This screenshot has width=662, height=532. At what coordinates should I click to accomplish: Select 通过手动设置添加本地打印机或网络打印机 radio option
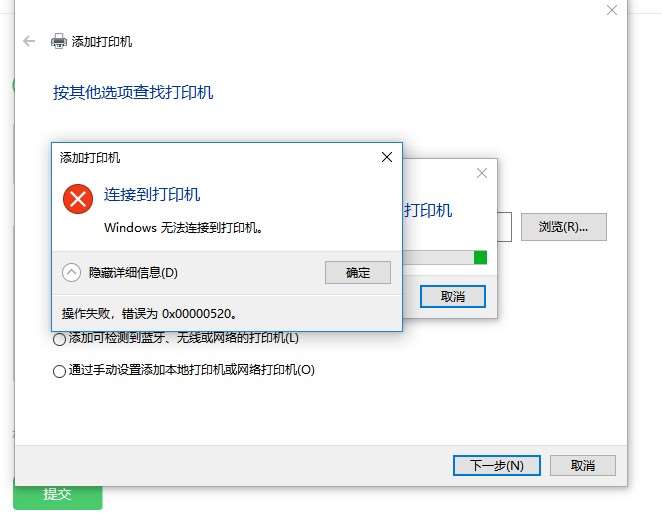point(60,371)
